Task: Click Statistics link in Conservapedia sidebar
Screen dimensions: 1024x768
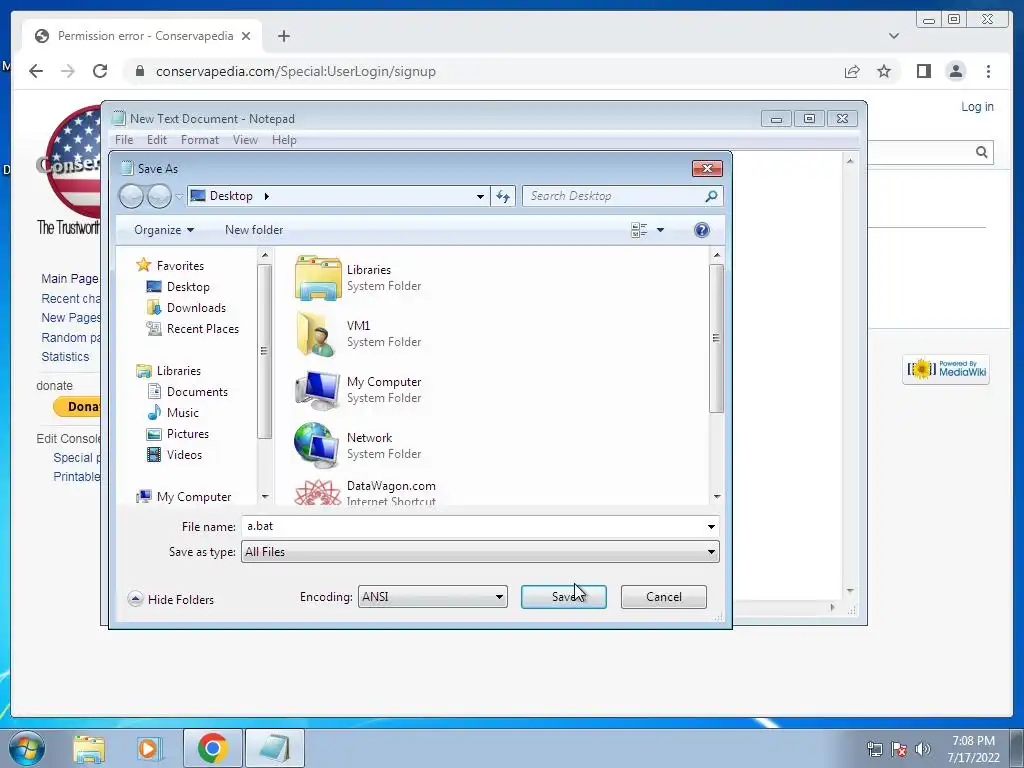Action: 65,357
